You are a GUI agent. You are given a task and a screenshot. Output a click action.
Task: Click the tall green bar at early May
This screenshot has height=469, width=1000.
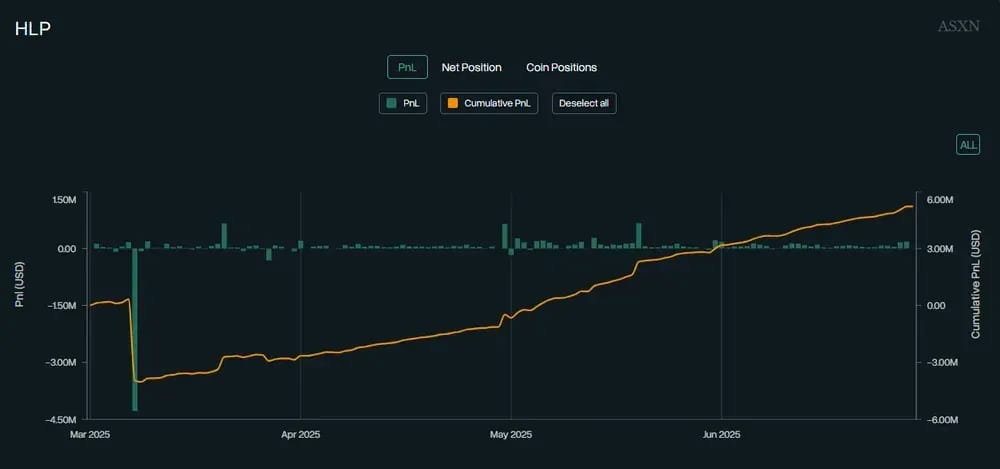point(505,236)
